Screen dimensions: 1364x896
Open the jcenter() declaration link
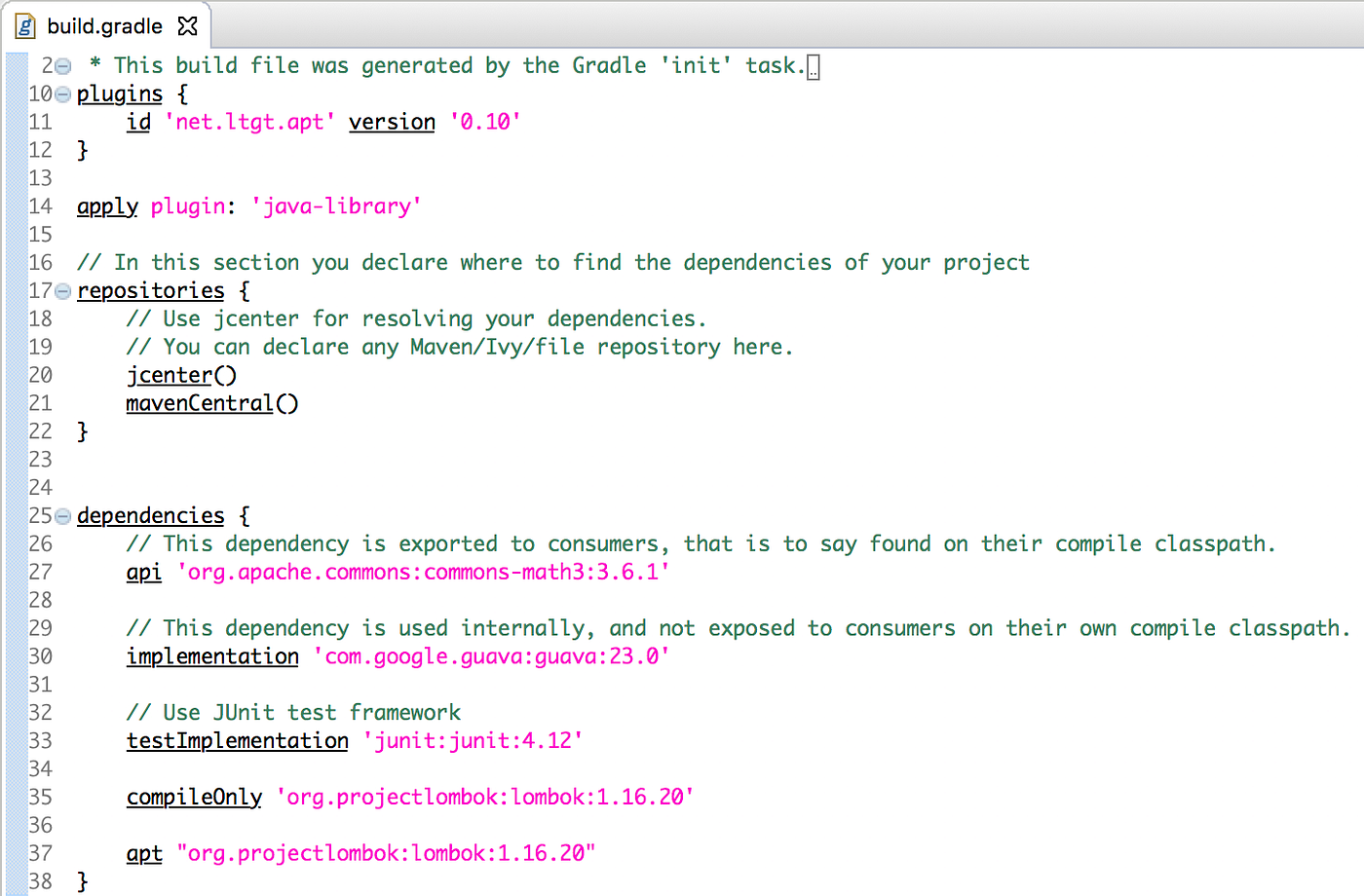pos(170,375)
